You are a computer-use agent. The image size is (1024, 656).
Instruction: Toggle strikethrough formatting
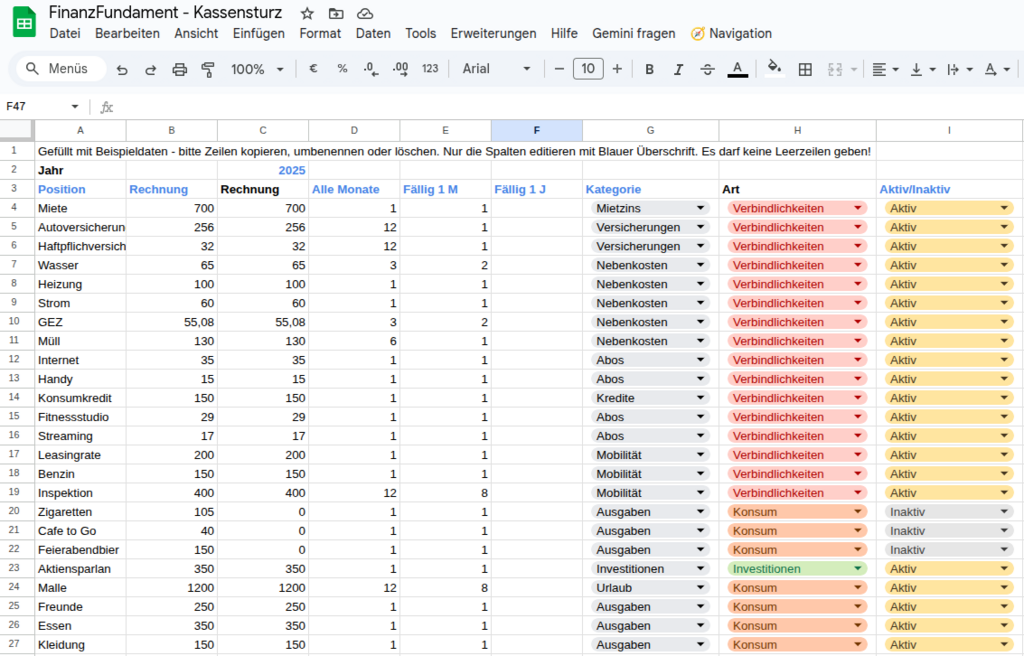coord(708,70)
